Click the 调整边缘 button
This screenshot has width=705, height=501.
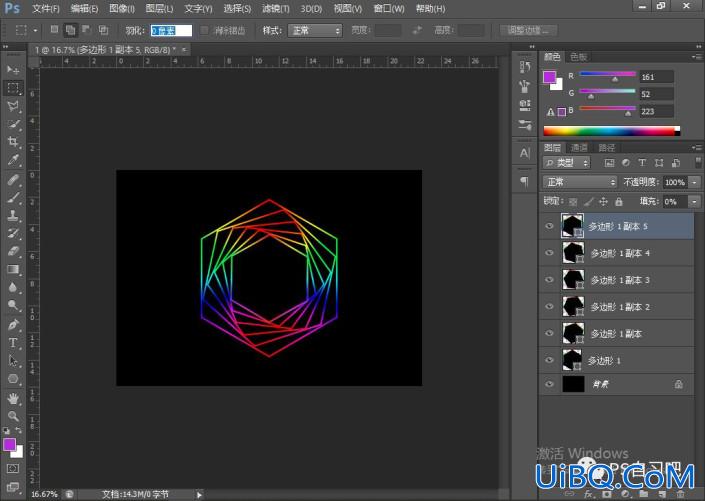coord(528,31)
